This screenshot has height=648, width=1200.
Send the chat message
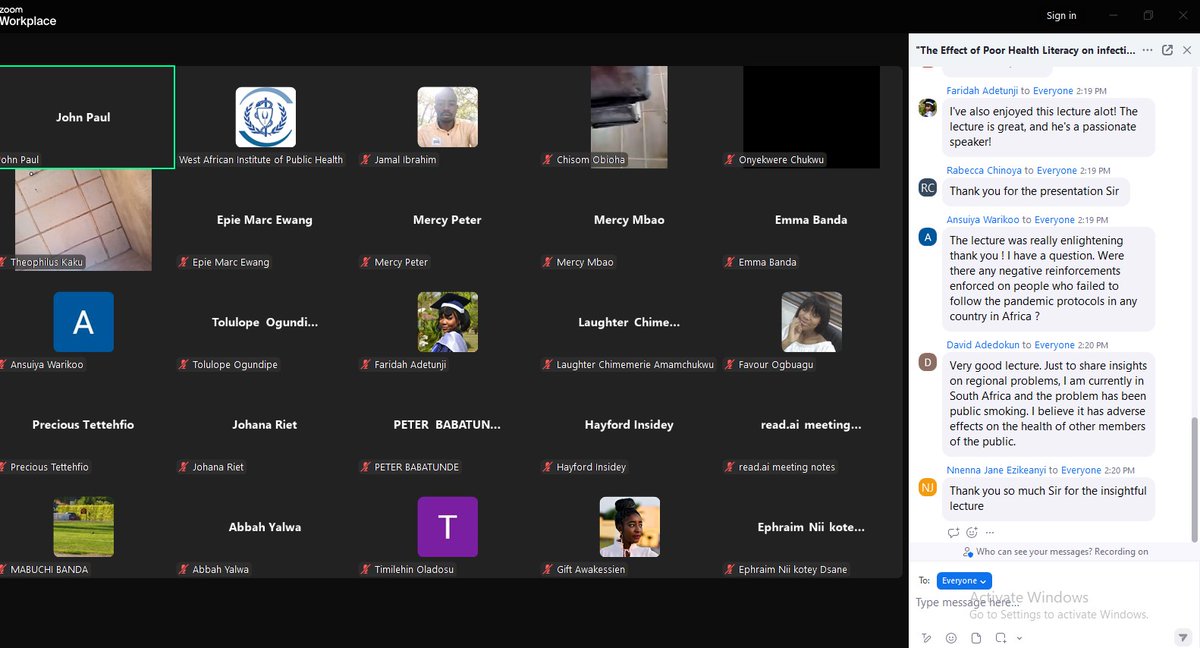click(1183, 637)
